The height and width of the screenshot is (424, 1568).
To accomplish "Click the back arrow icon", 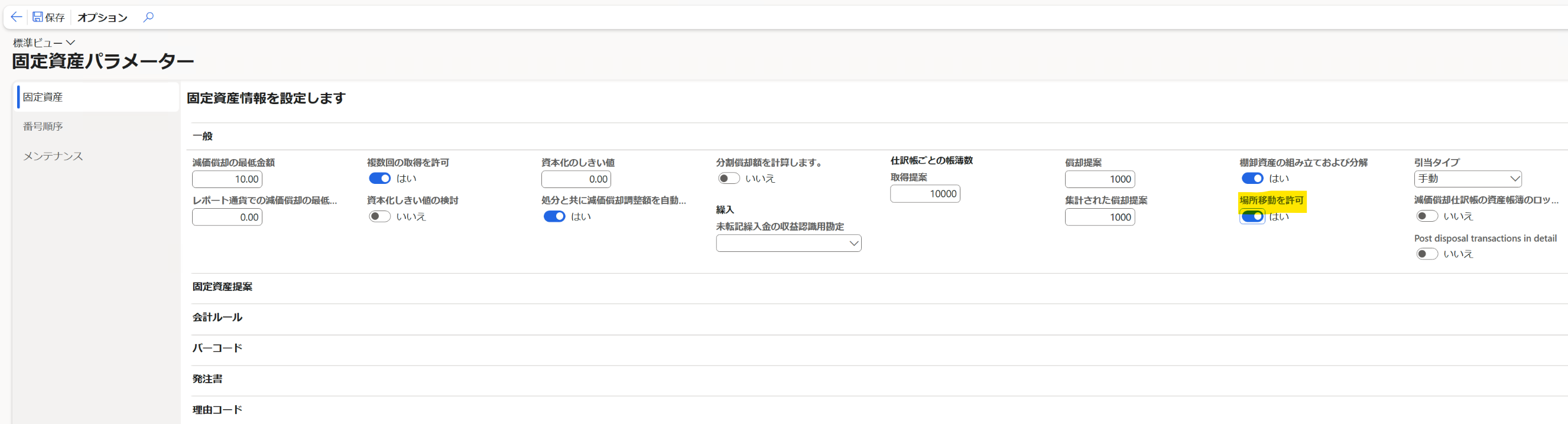I will pyautogui.click(x=17, y=17).
